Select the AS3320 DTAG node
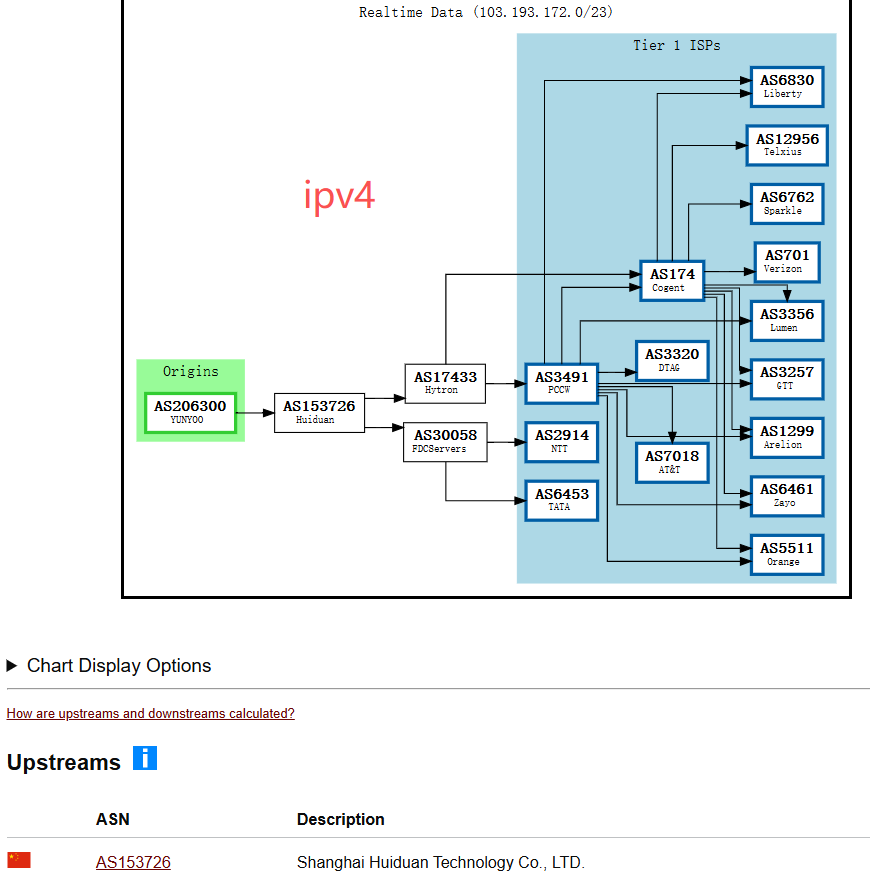The width and height of the screenshot is (870, 885). [672, 361]
